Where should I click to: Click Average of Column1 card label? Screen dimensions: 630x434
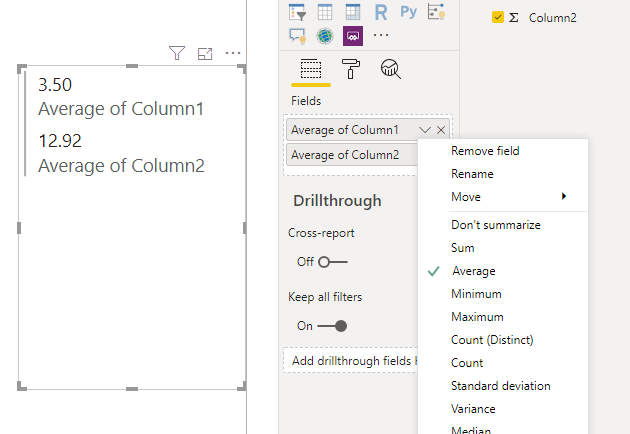click(x=121, y=108)
